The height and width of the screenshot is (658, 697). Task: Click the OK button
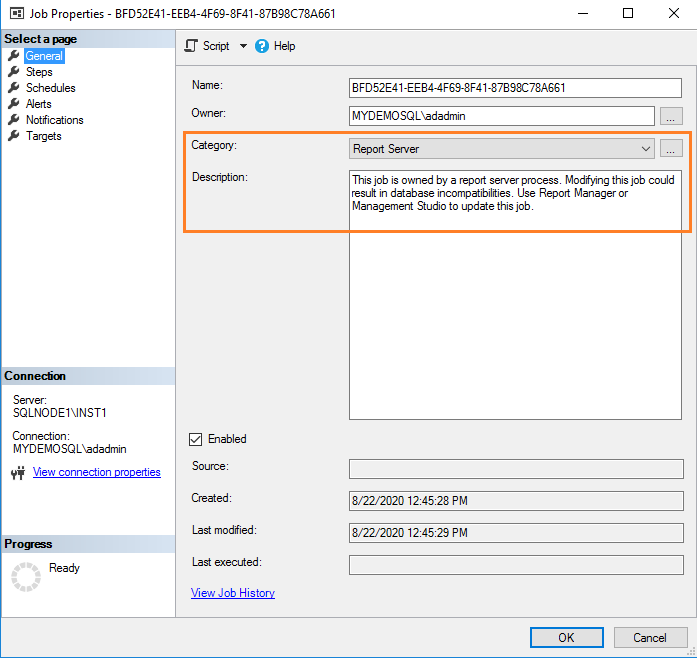(x=566, y=637)
